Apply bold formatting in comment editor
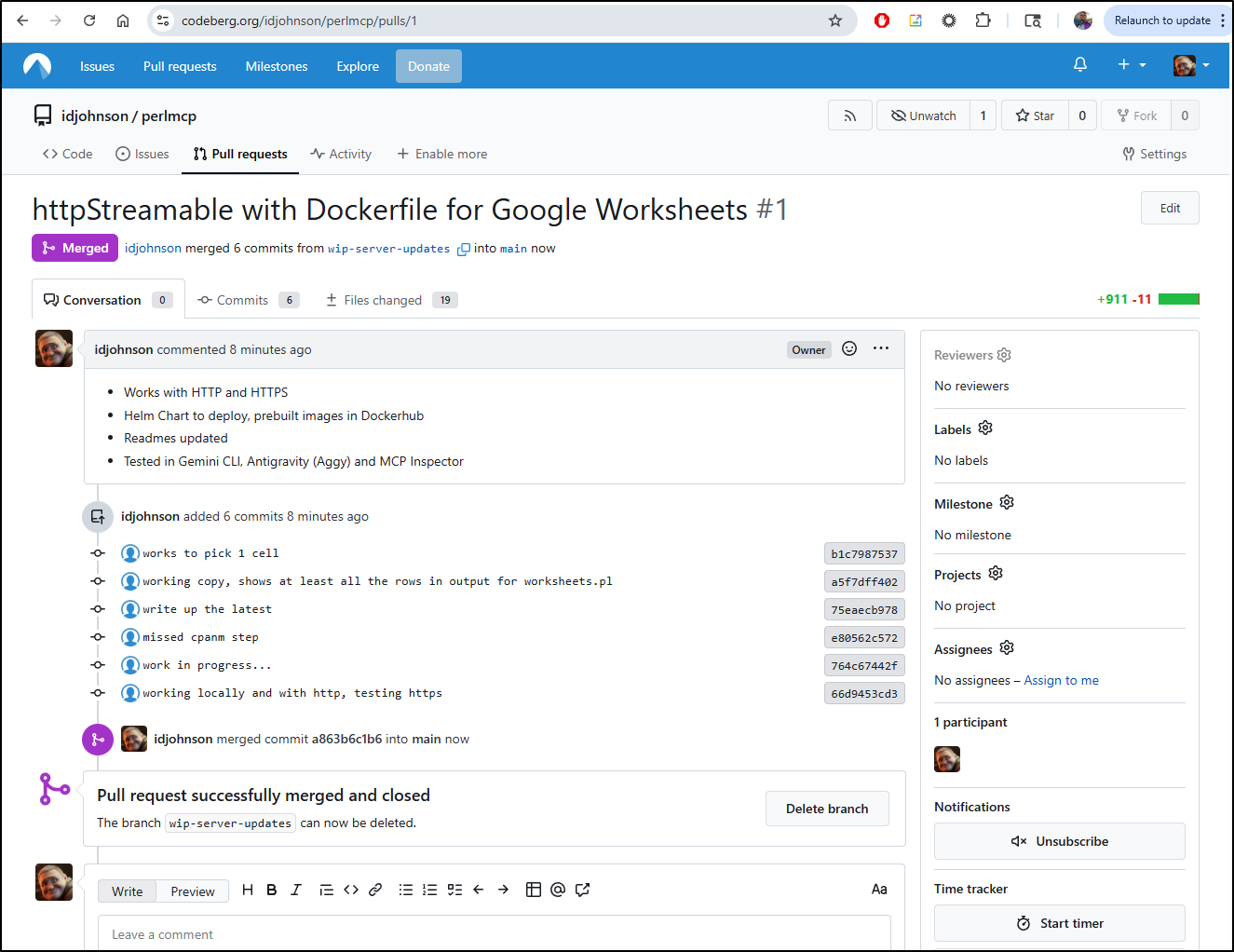This screenshot has width=1234, height=952. pos(272,891)
